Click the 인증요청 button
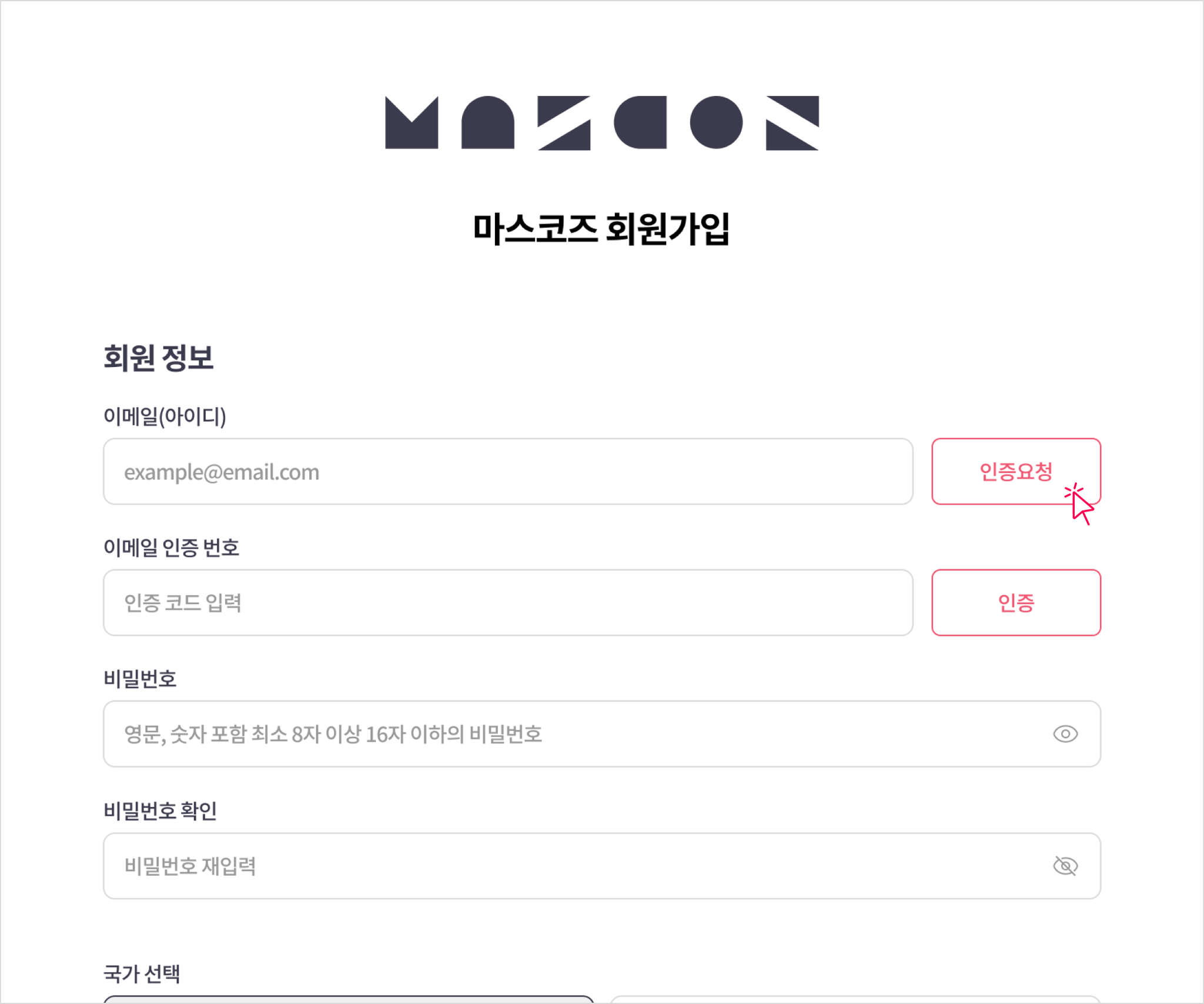The width and height of the screenshot is (1204, 1004). [1016, 471]
